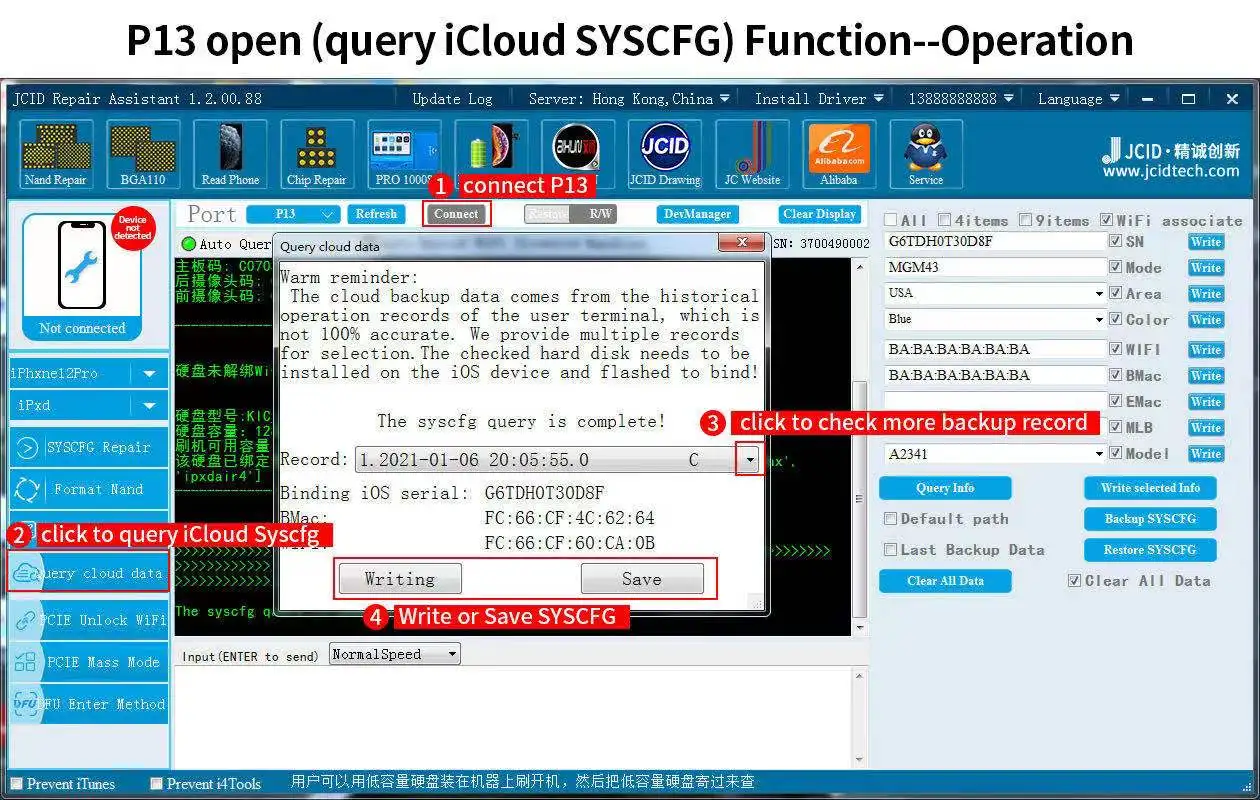This screenshot has width=1260, height=800.
Task: Open the PRO 1000S tool
Action: click(404, 154)
